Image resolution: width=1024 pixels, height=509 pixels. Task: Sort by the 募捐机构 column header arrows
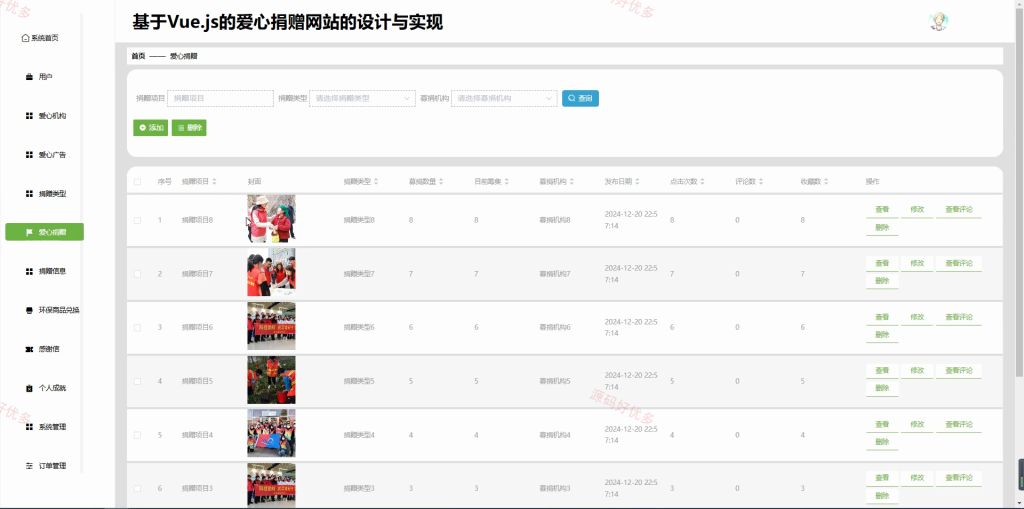572,182
